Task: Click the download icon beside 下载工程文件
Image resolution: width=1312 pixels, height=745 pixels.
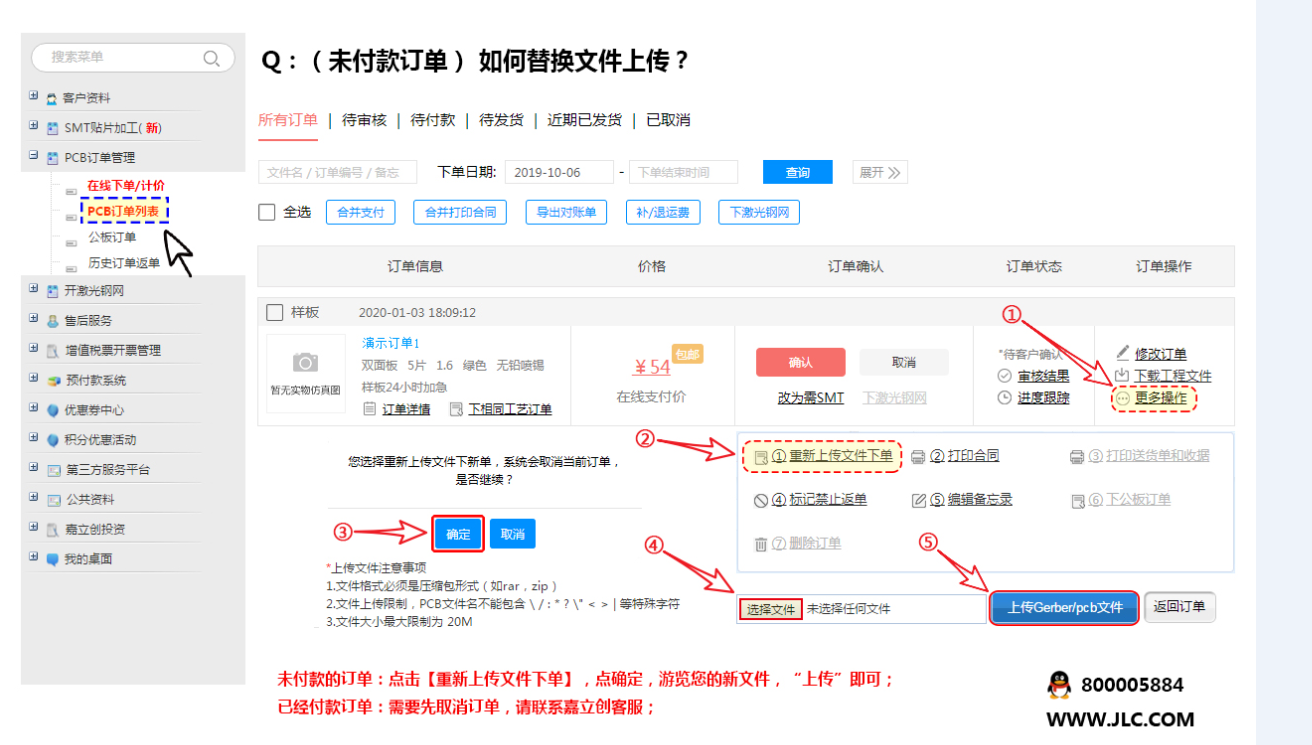Action: point(1122,376)
